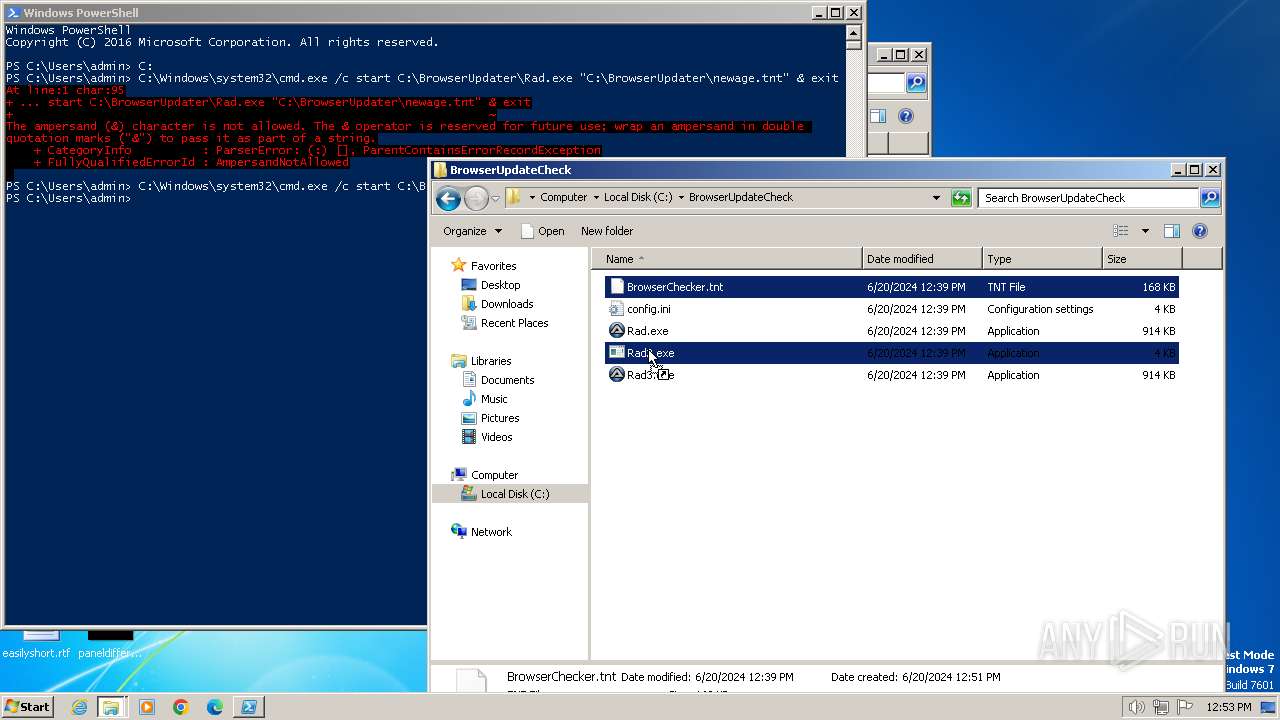Click the Open toolbar button
Screen dimensions: 1280x720
click(x=543, y=231)
